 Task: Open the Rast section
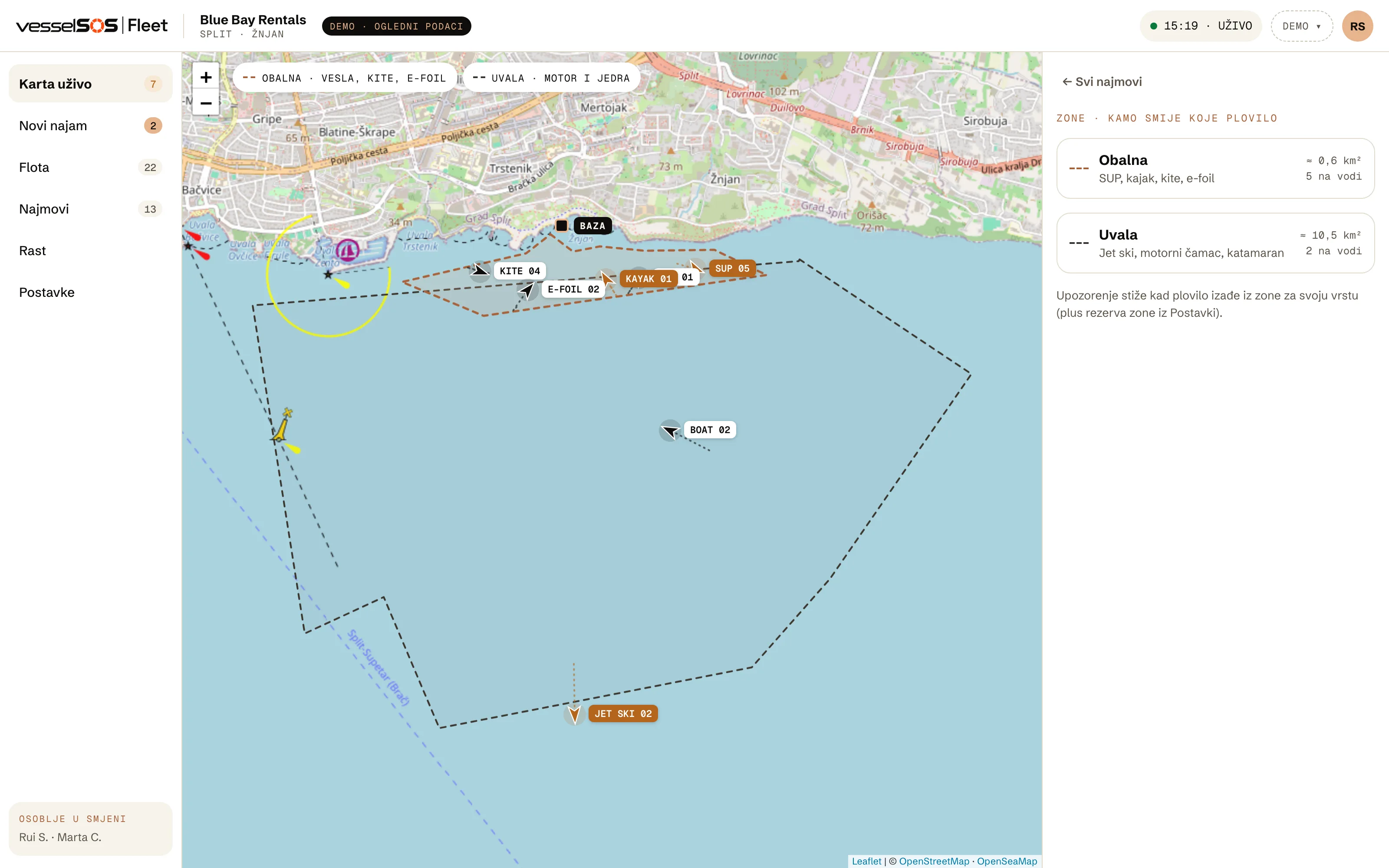(91, 251)
